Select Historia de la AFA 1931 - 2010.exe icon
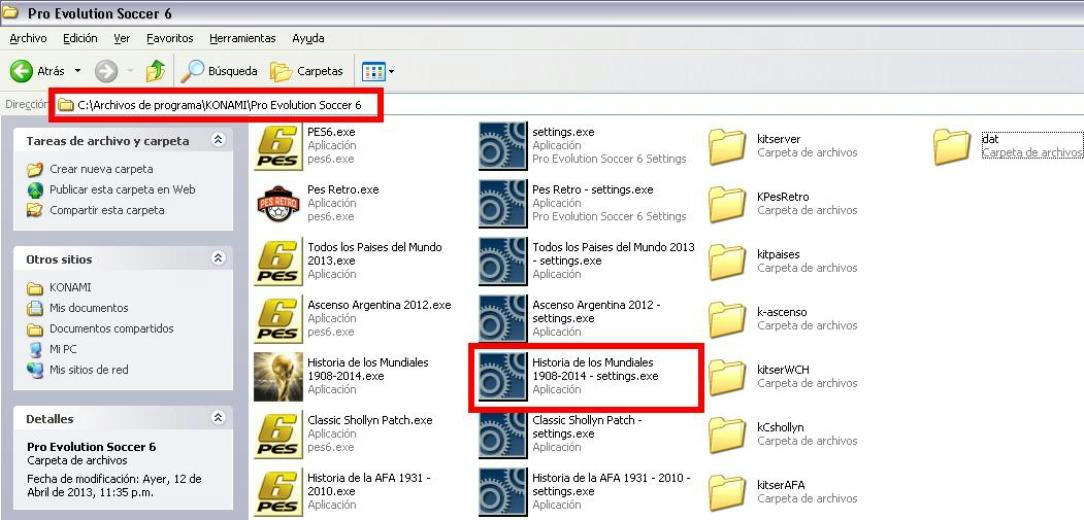Image resolution: width=1084 pixels, height=520 pixels. pos(278,491)
